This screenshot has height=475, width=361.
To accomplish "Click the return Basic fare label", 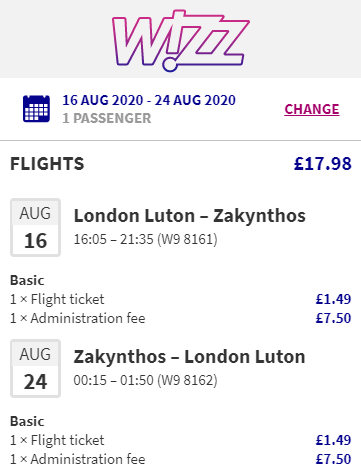I will click(27, 421).
